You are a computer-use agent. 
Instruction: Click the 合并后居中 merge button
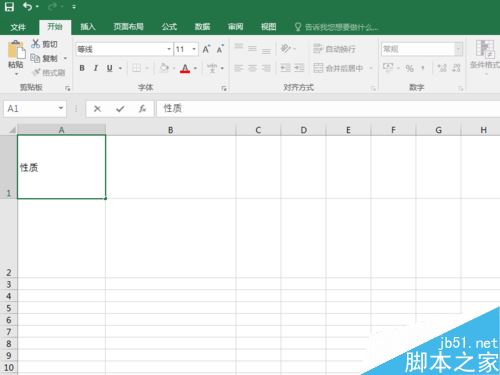(338, 68)
